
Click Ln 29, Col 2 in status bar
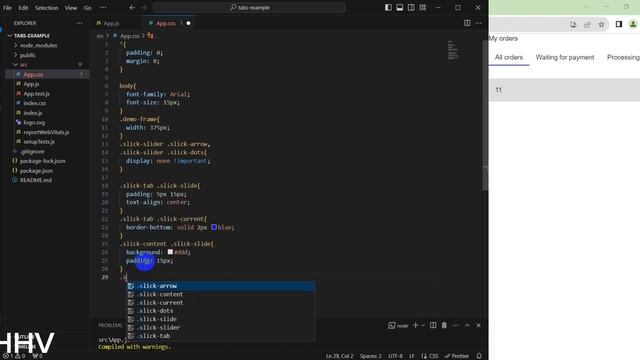point(339,356)
